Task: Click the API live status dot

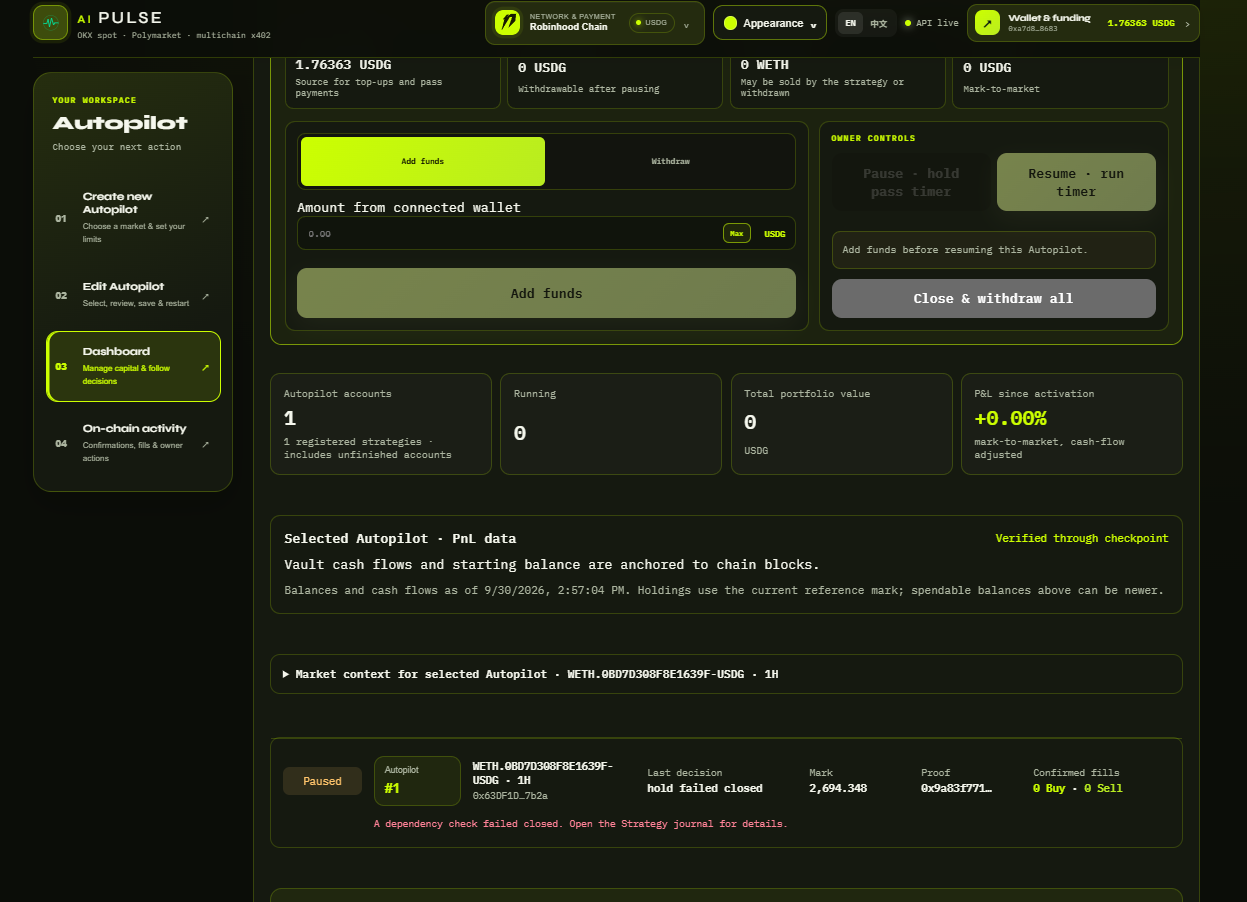Action: (x=907, y=23)
